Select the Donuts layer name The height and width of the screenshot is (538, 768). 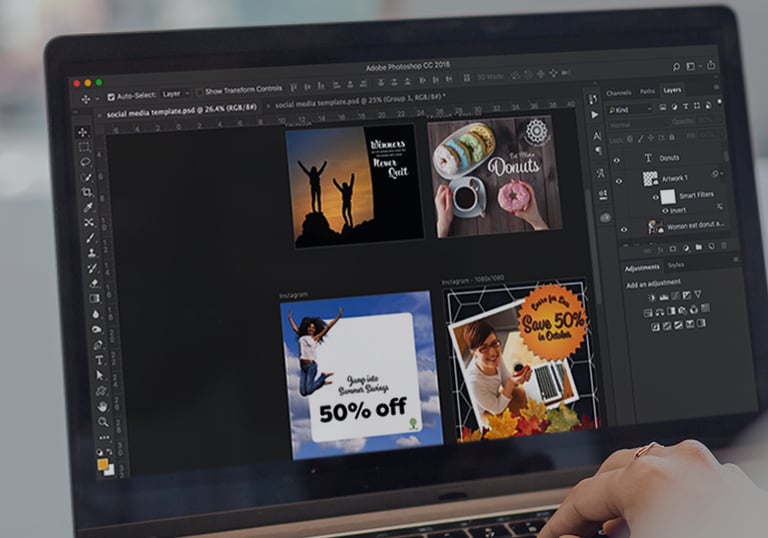pyautogui.click(x=669, y=158)
